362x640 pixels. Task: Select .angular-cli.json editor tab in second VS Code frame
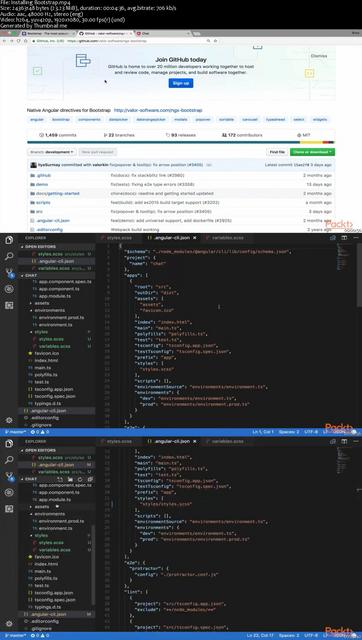pyautogui.click(x=171, y=441)
